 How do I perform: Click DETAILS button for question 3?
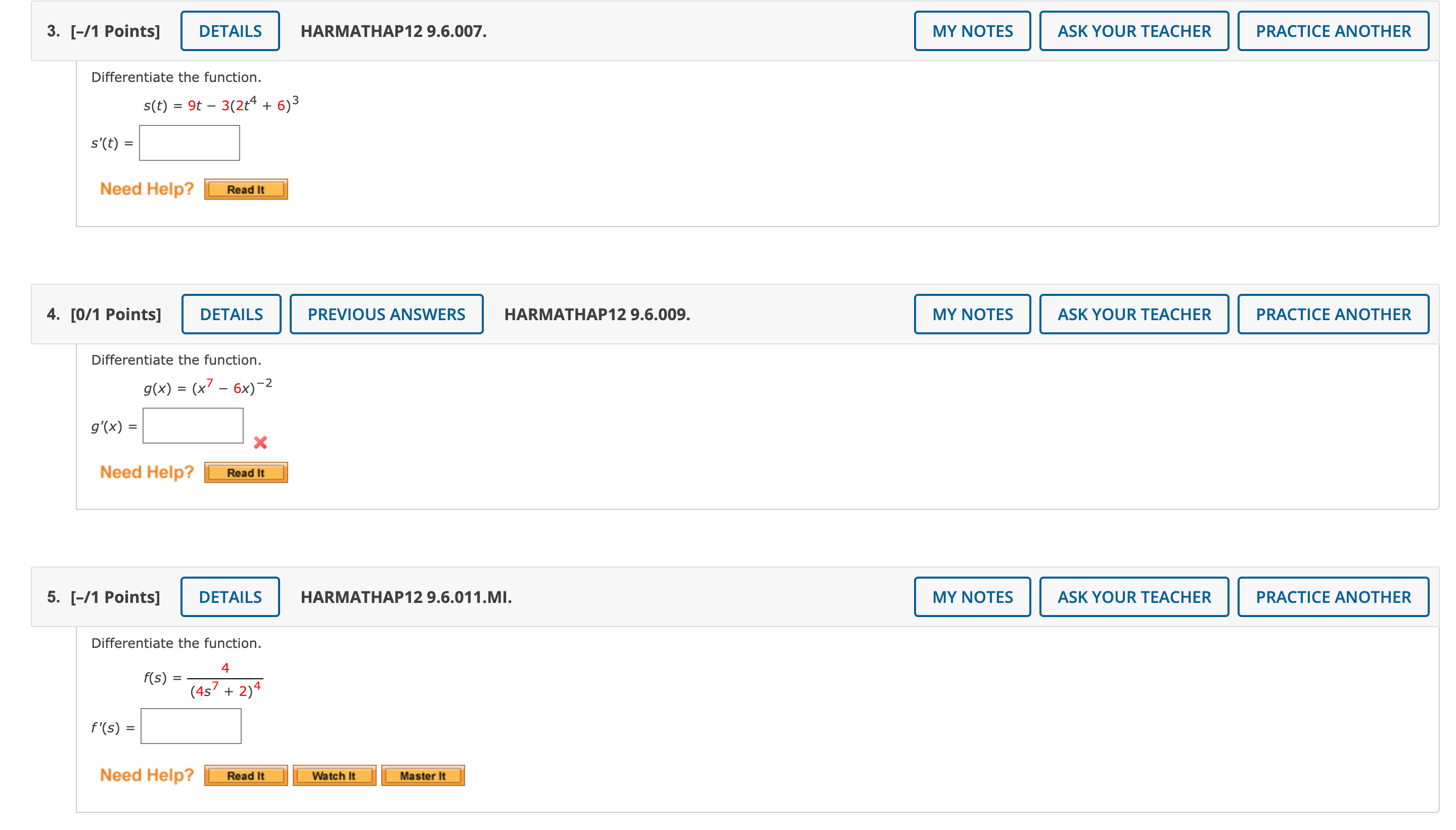coord(230,31)
